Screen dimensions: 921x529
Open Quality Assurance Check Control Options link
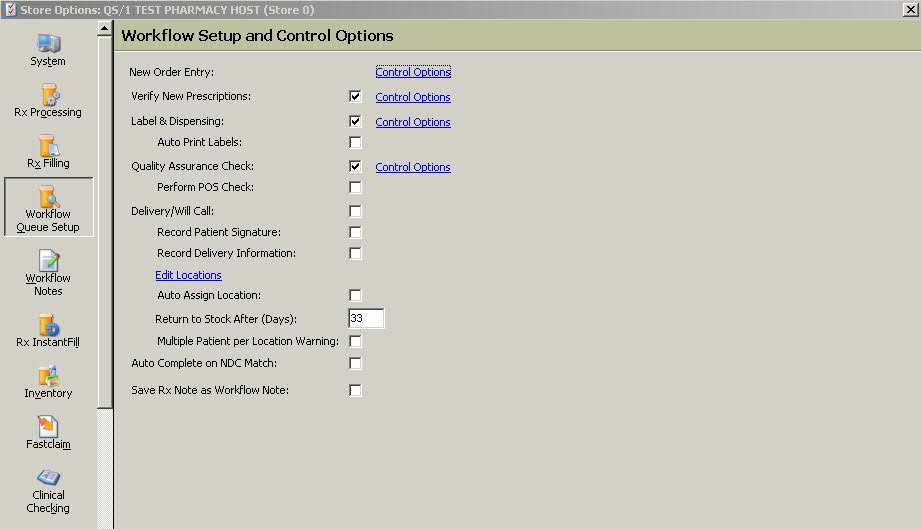413,167
